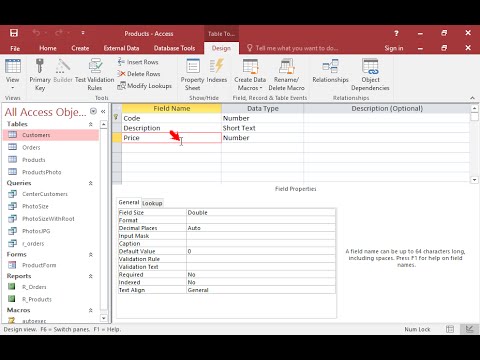Collapse the ribbon with the chevron
480x360 pixels.
click(472, 98)
